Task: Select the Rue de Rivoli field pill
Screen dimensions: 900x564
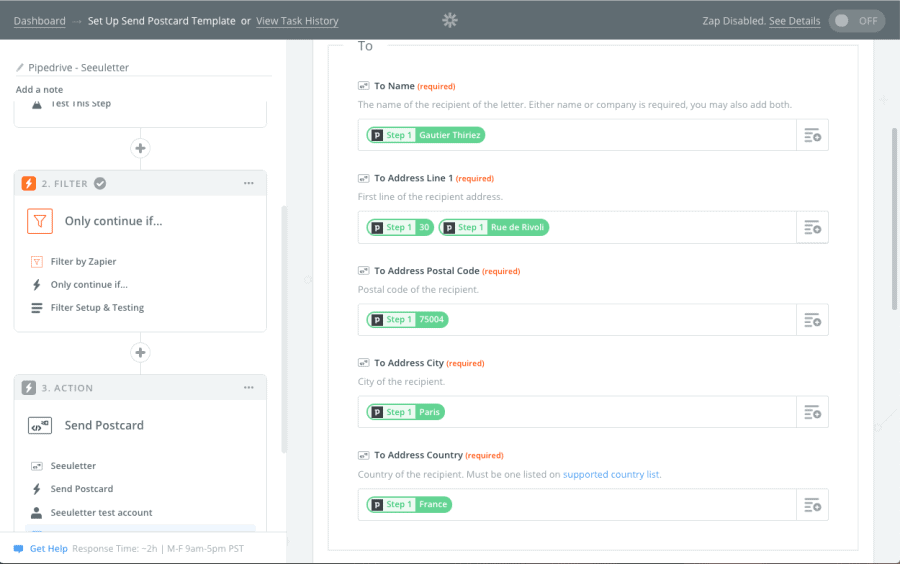Action: pos(494,227)
